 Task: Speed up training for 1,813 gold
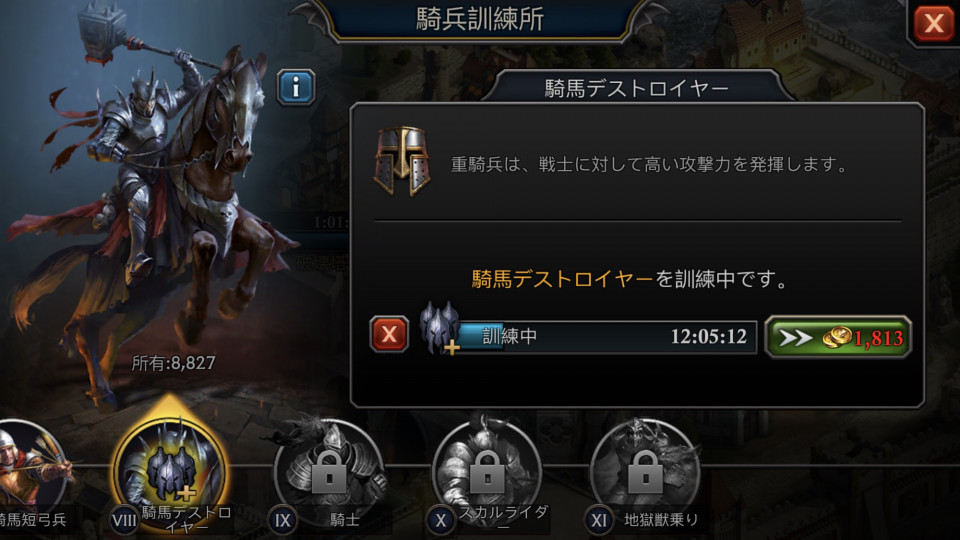coord(838,337)
